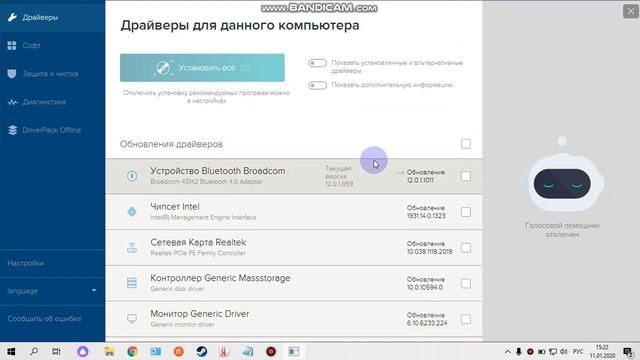Select Контроллер Generic Massstorage row title
This screenshot has height=360, width=640.
[x=220, y=278]
